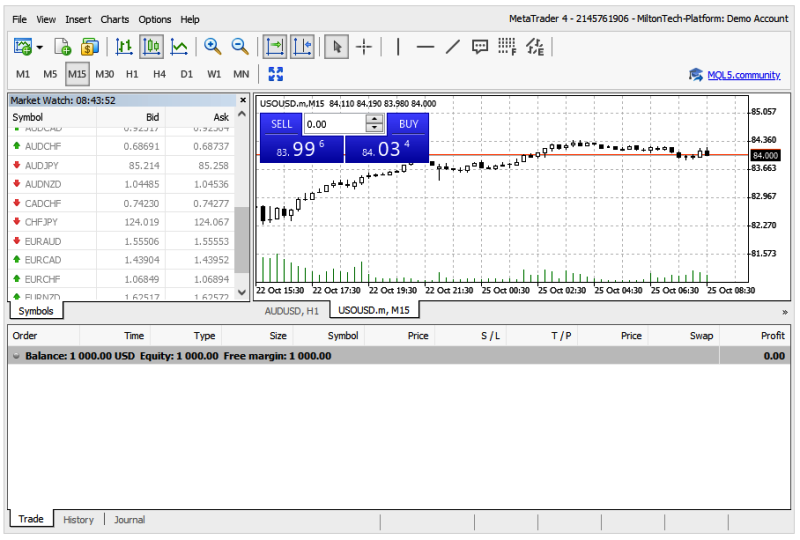Open the Equidistant channel tool
The width and height of the screenshot is (800, 540).
click(535, 46)
